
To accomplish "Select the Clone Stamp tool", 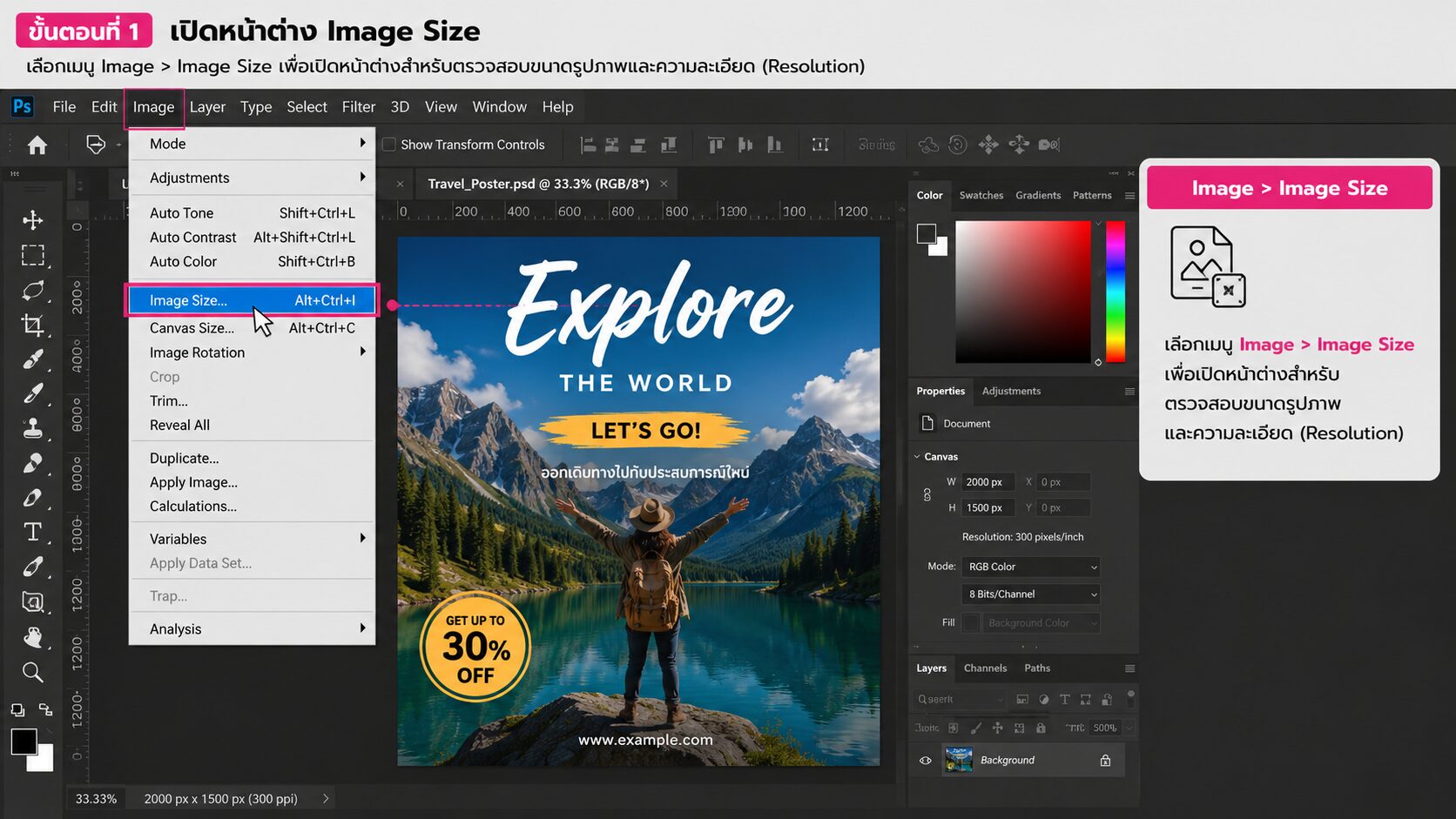I will pyautogui.click(x=32, y=428).
